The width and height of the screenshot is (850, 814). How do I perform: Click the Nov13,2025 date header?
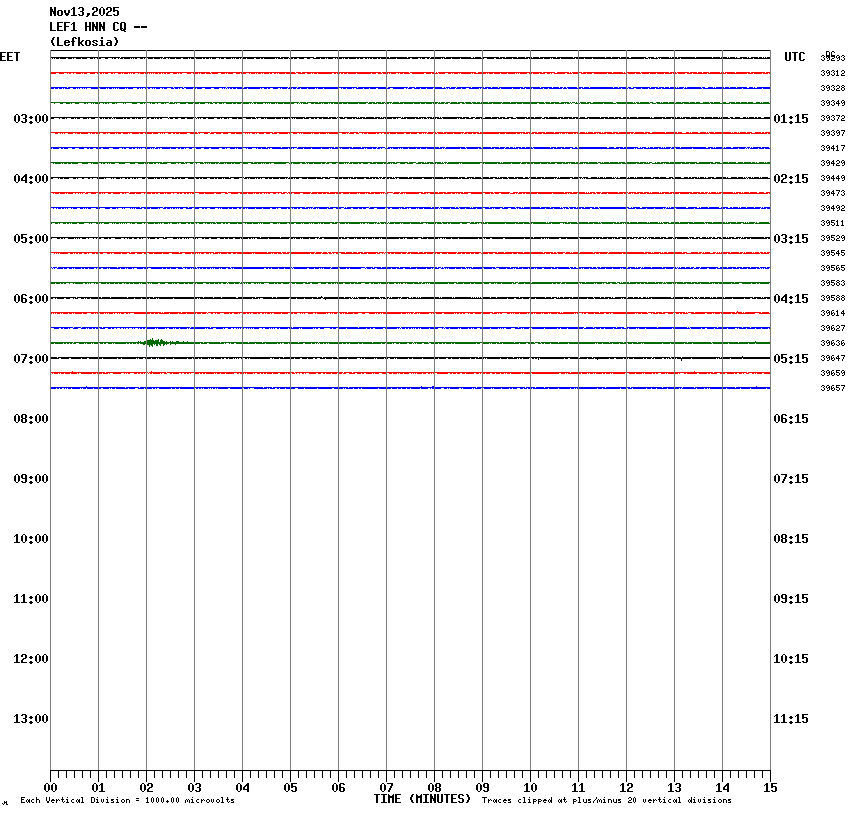84,12
